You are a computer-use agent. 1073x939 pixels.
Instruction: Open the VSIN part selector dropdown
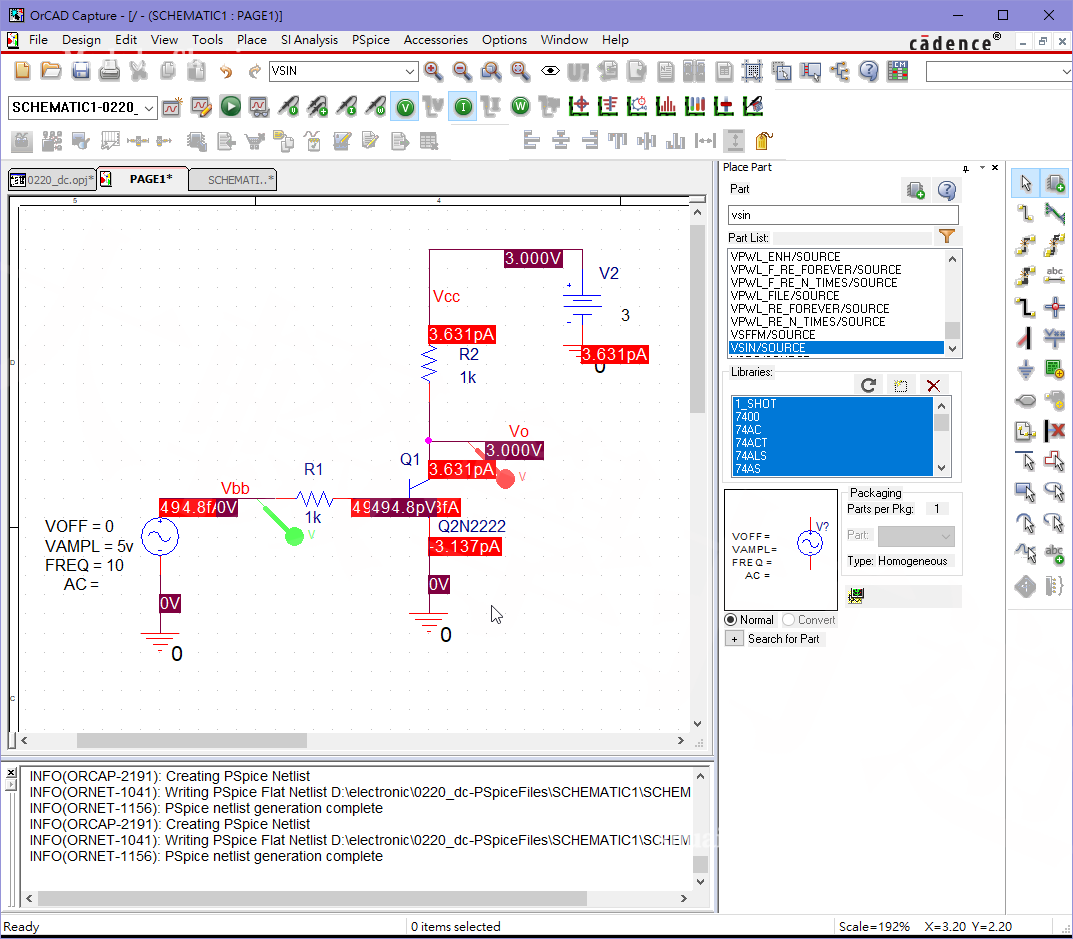point(410,71)
